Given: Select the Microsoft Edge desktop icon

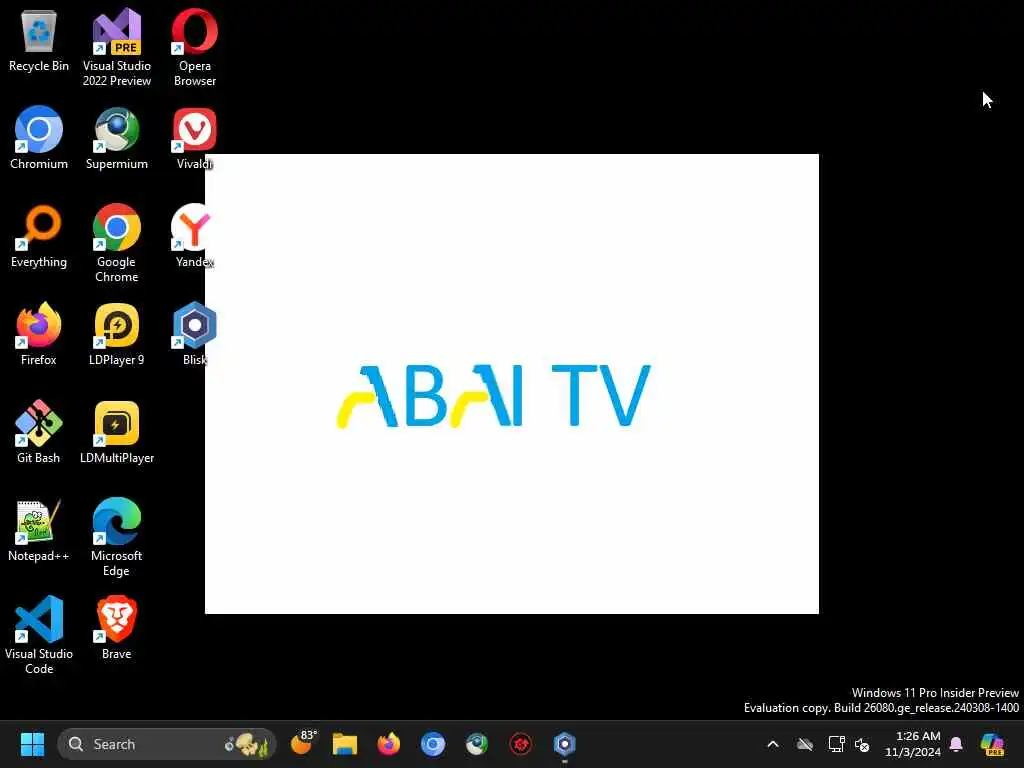Looking at the screenshot, I should click(x=117, y=537).
